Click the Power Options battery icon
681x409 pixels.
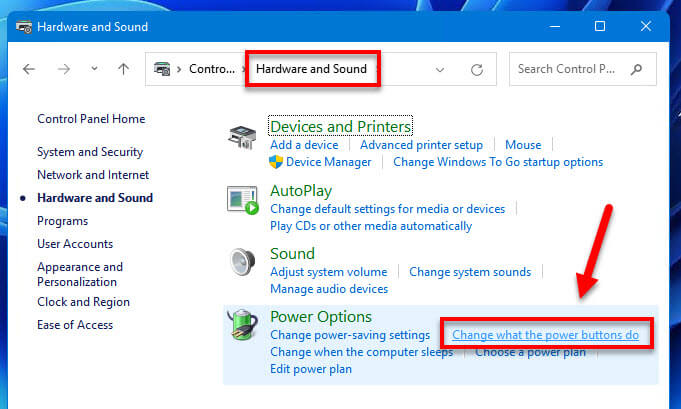(x=242, y=325)
